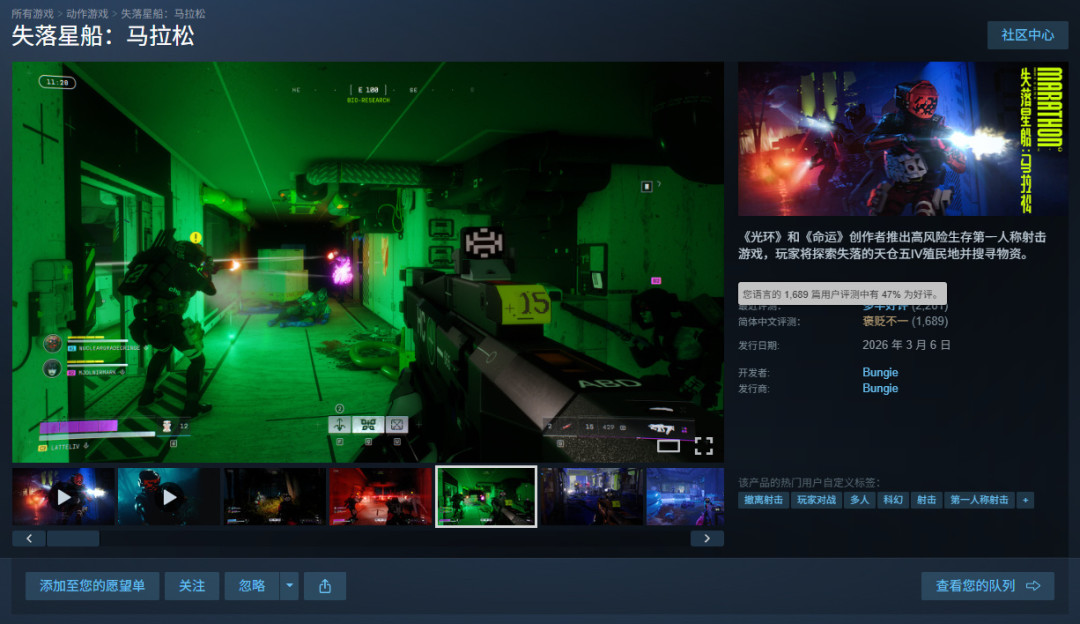Click the release date 2026 年 3 月 6 日
This screenshot has height=624, width=1080.
tap(906, 345)
